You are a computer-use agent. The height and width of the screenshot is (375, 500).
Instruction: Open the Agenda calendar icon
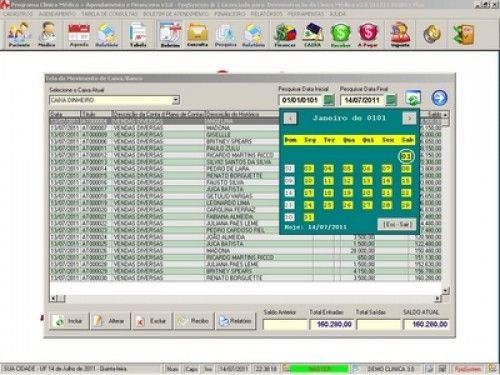coord(79,35)
